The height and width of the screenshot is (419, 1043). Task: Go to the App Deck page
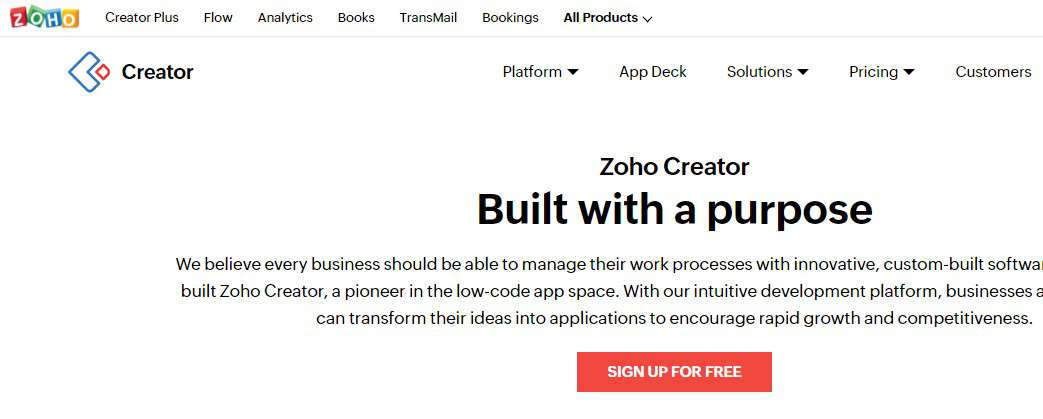coord(653,72)
